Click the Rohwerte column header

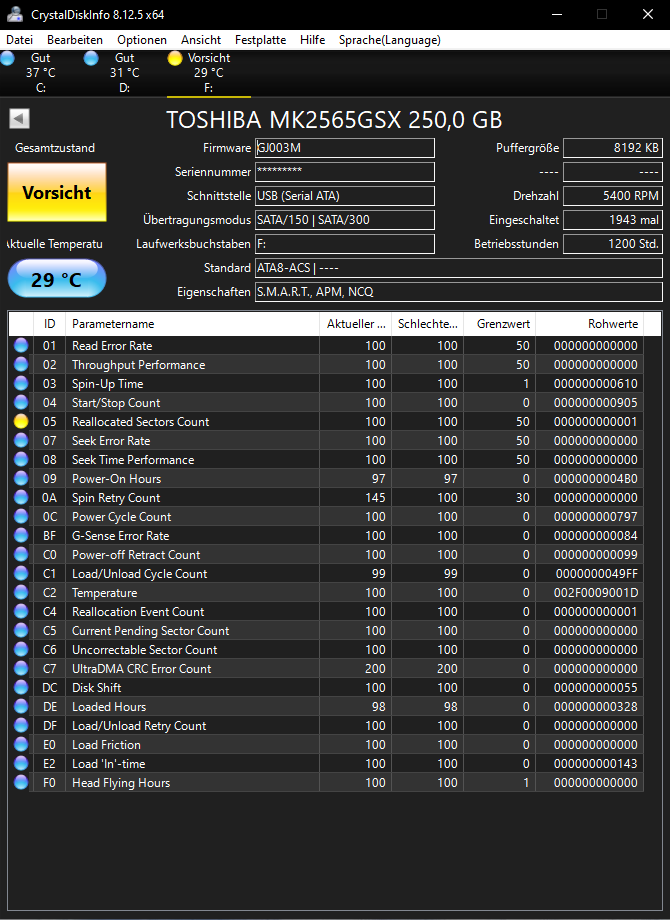(x=590, y=324)
